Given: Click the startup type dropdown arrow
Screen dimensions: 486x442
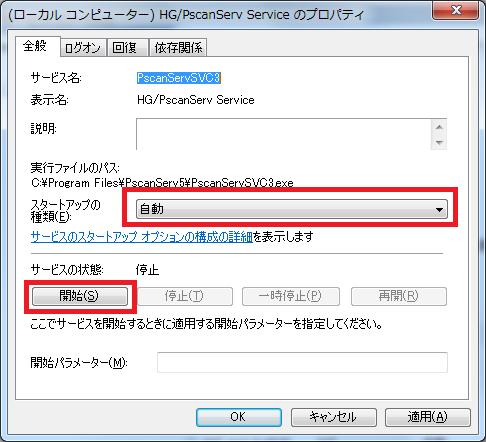Looking at the screenshot, I should pos(439,209).
